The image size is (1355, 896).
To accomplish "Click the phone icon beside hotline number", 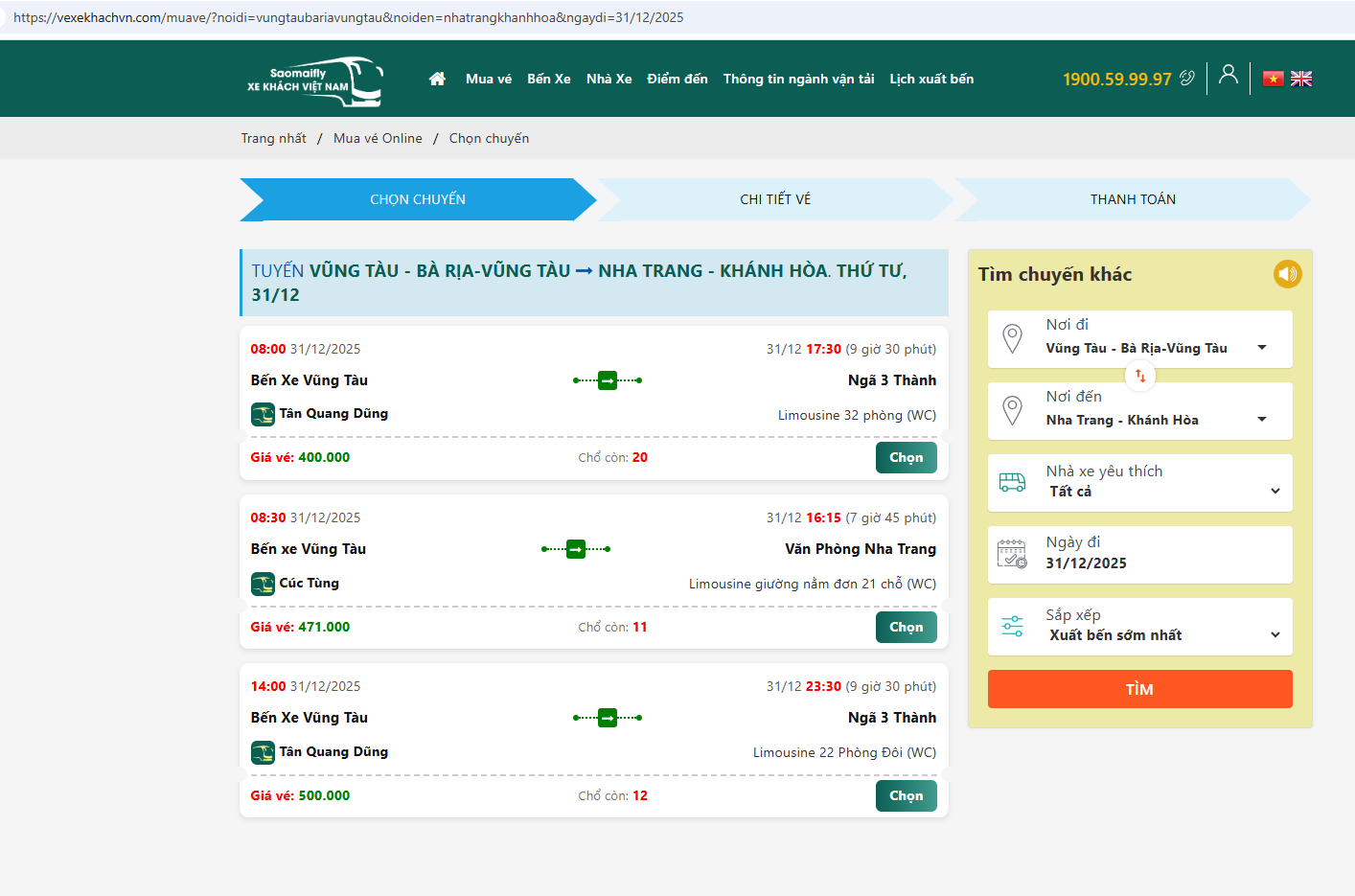I will tap(1187, 79).
